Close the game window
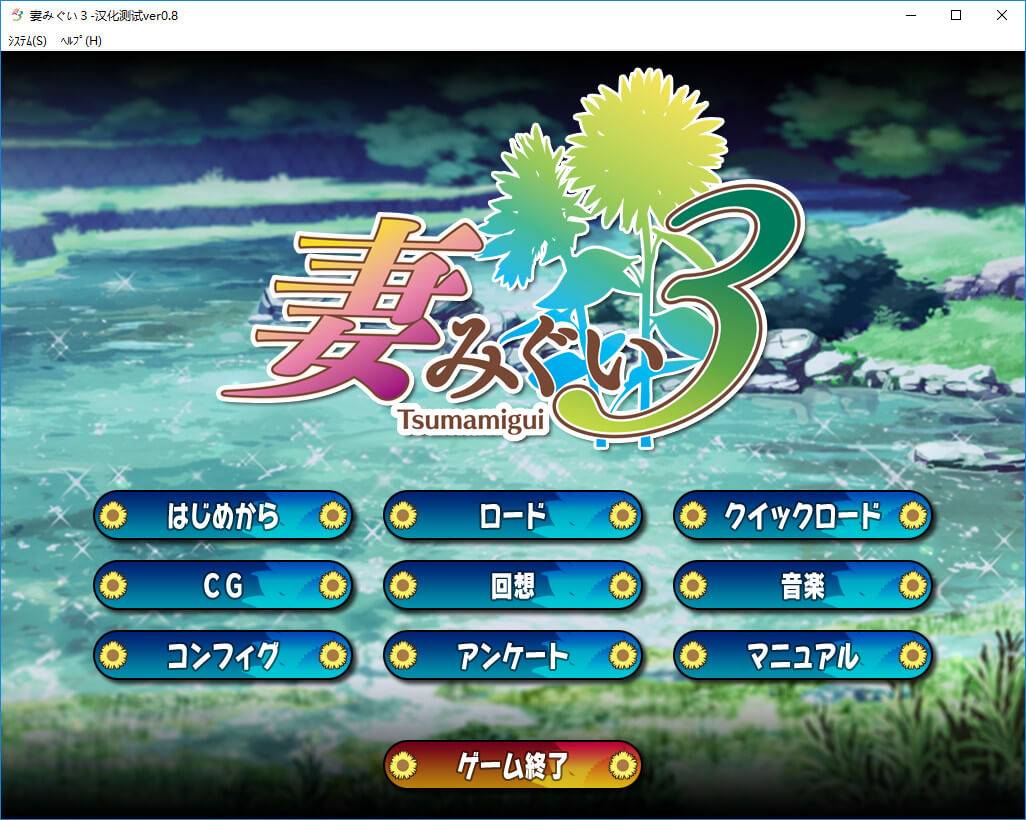This screenshot has height=820, width=1026. coord(1002,16)
